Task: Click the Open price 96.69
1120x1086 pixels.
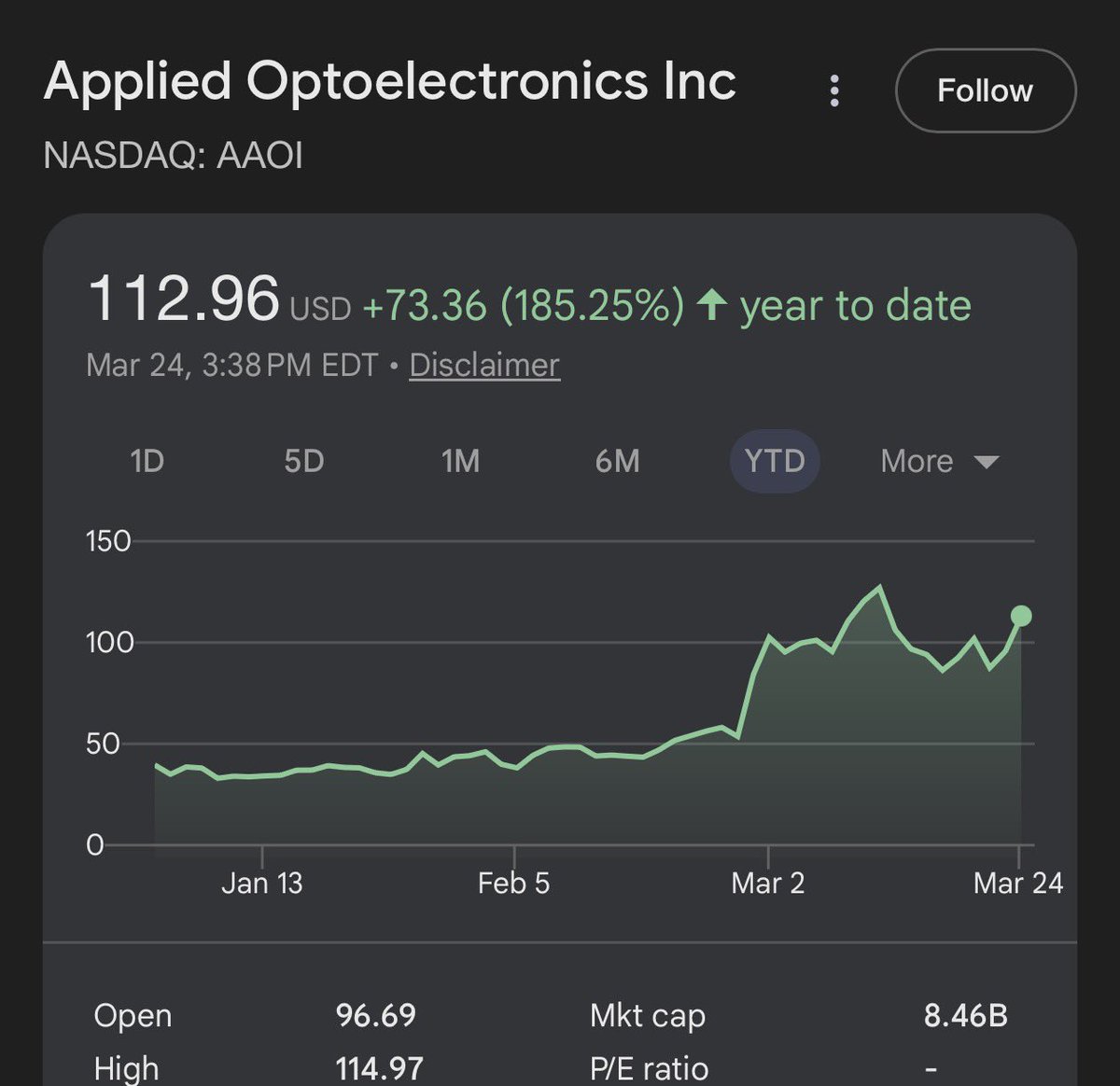Action: click(x=375, y=1015)
